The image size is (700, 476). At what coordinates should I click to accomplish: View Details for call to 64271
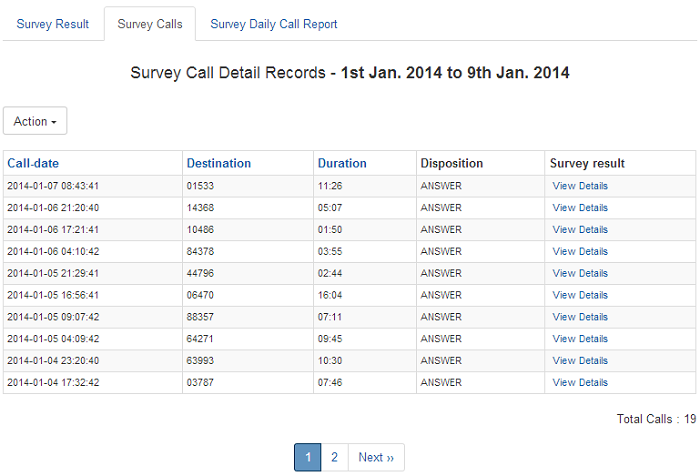tap(580, 339)
